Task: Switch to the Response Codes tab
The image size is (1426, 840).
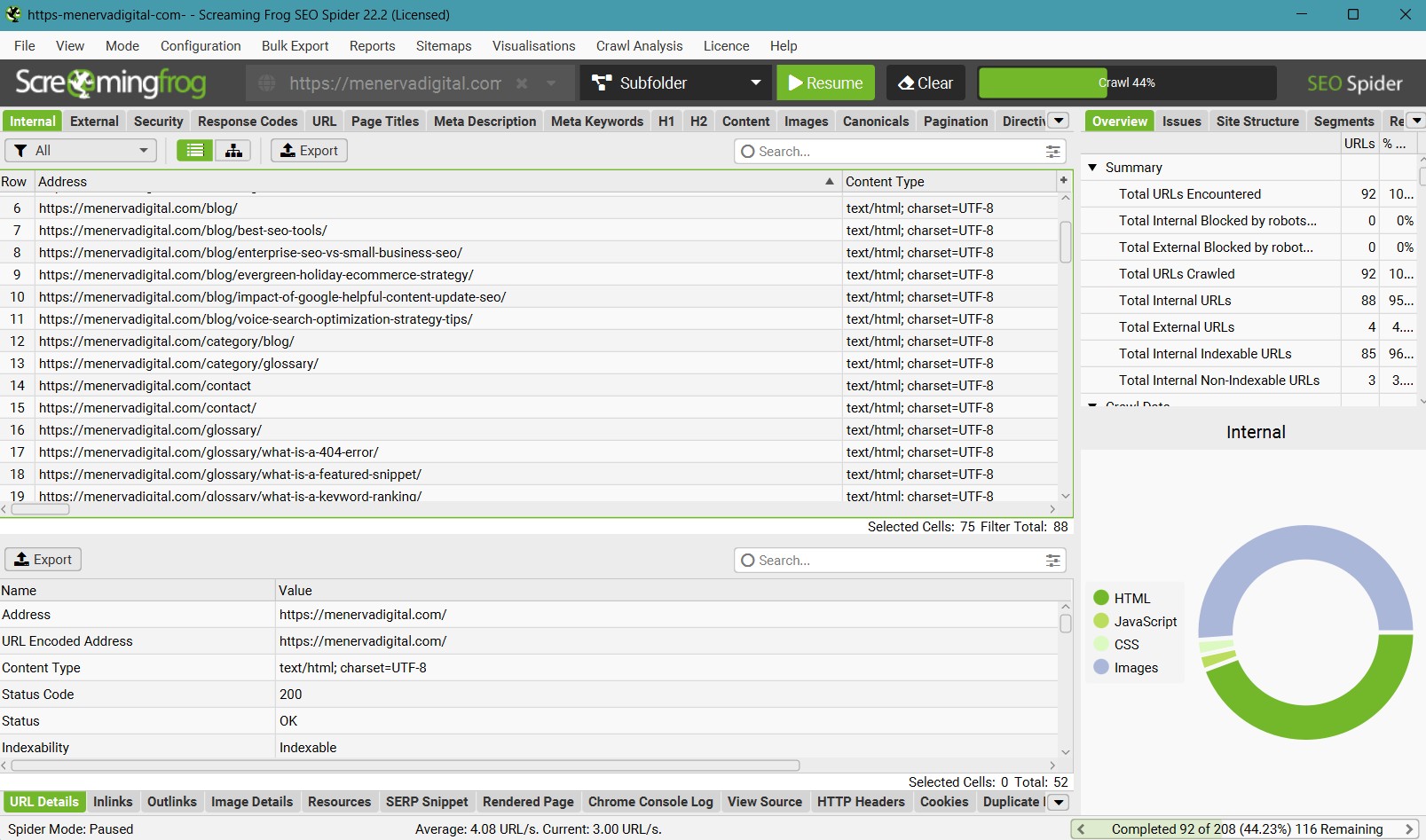Action: click(248, 122)
